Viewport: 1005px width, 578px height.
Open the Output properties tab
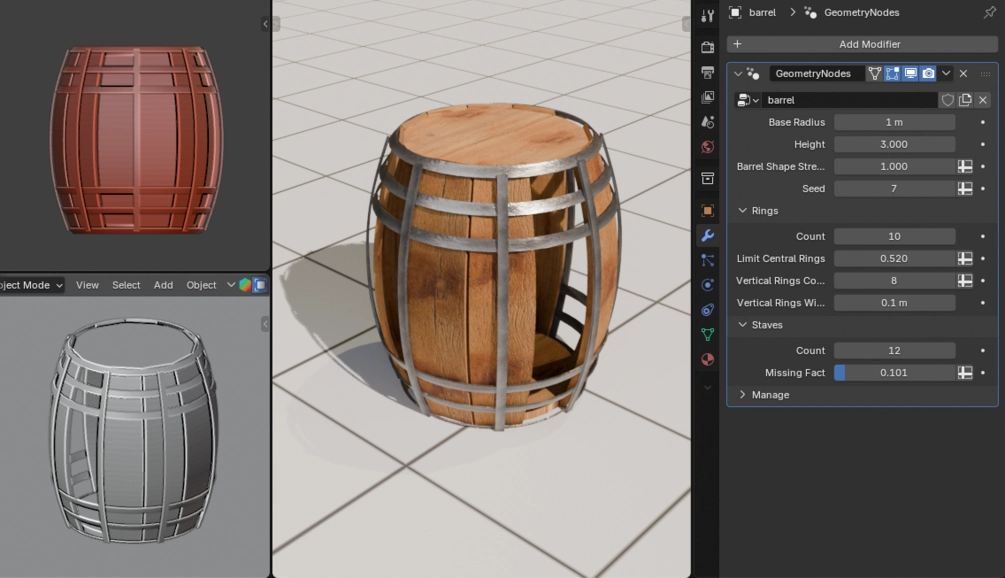pos(707,72)
